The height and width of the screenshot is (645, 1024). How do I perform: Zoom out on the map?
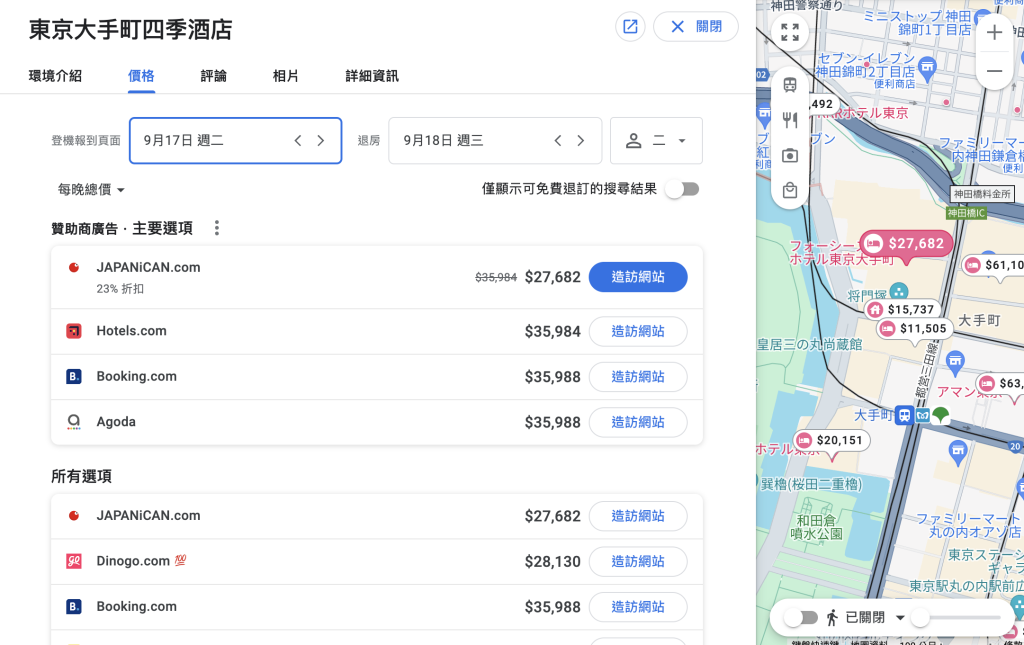(994, 71)
